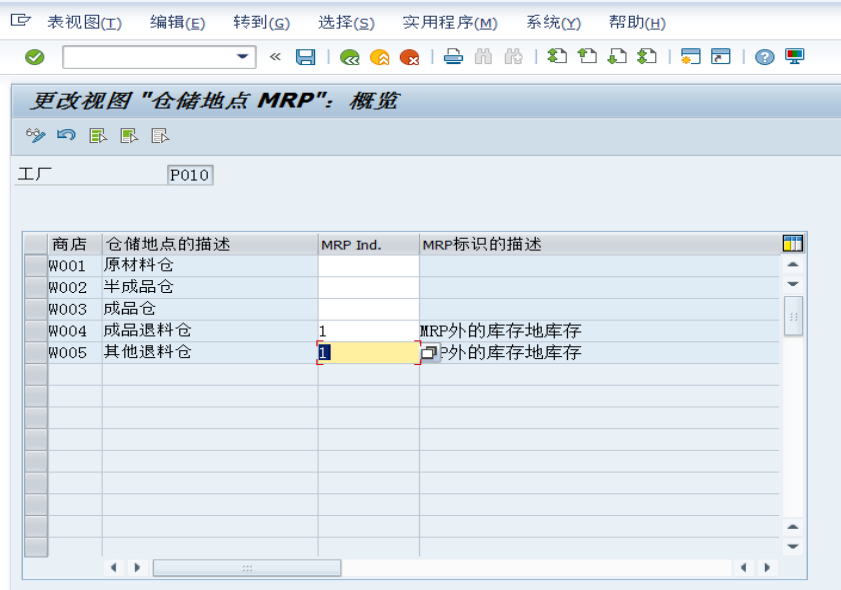The width and height of the screenshot is (841, 590).
Task: Click the Select All entries icon
Action: 98,136
